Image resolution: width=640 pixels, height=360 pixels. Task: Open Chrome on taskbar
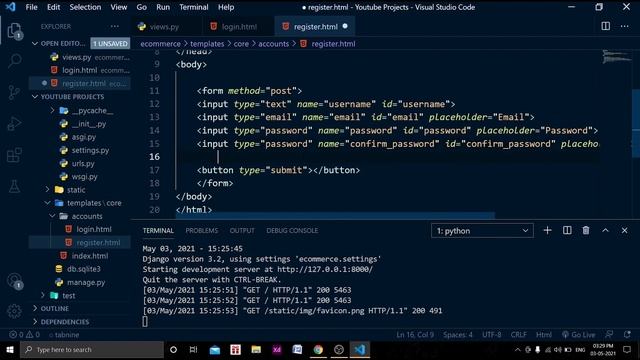click(x=318, y=350)
